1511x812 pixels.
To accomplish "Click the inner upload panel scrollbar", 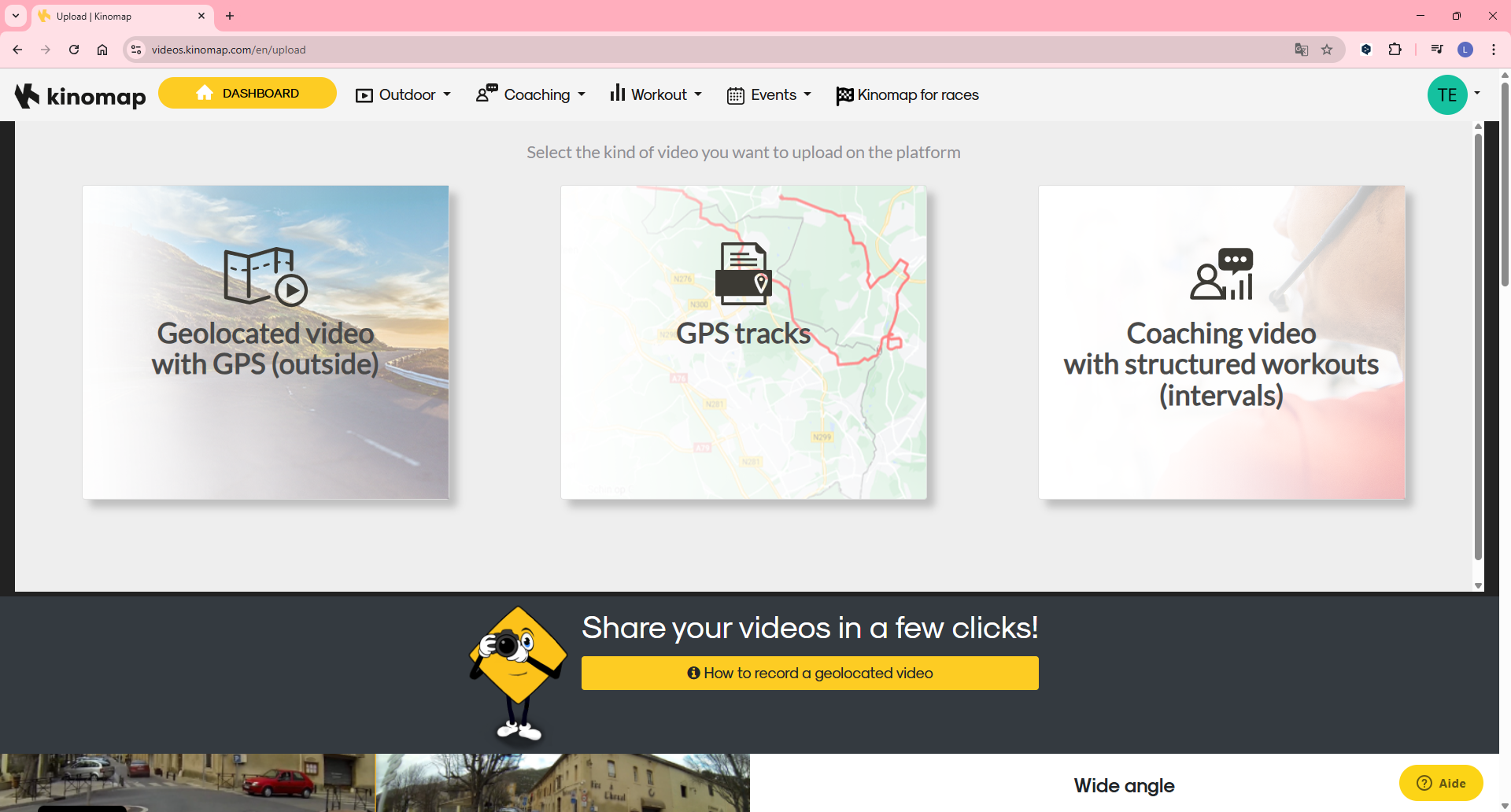I will pos(1478,346).
